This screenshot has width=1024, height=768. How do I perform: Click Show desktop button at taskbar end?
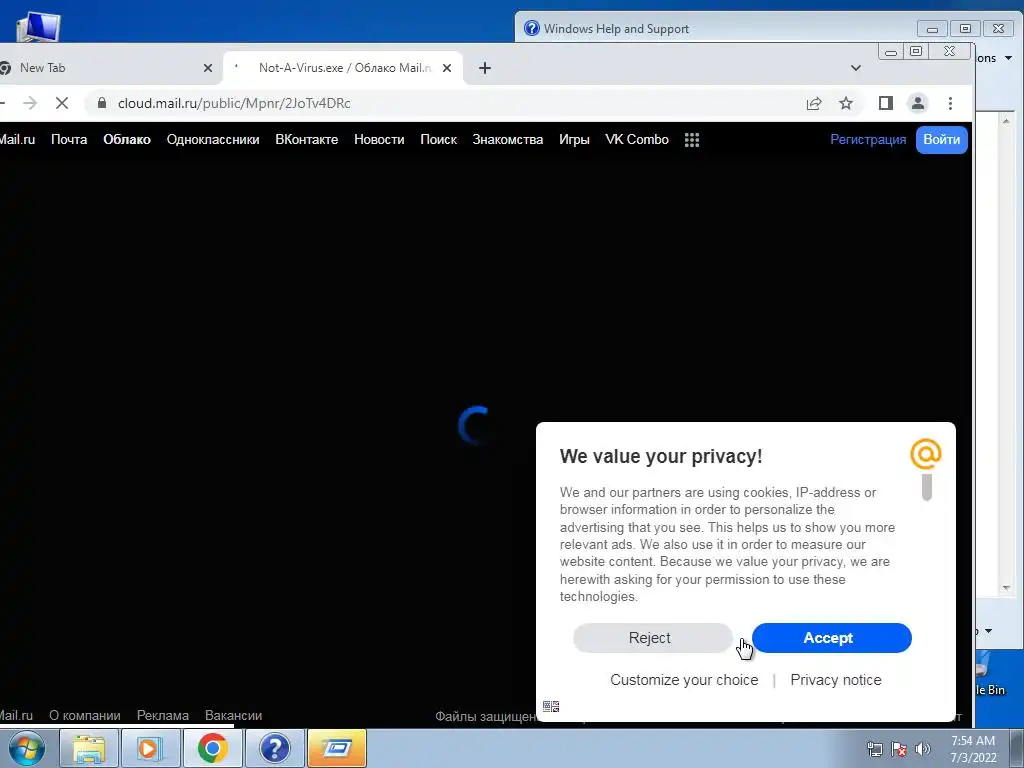pyautogui.click(x=1017, y=748)
